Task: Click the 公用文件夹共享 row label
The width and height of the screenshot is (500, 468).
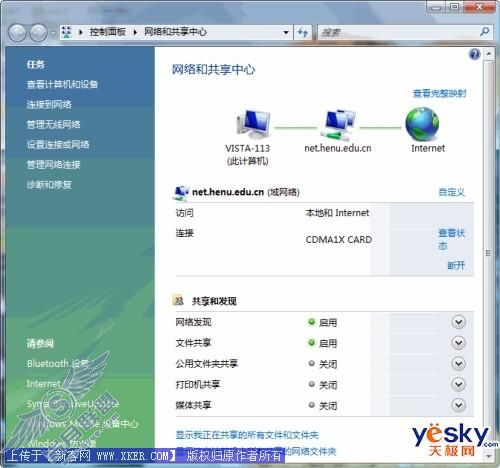Action: click(x=207, y=363)
